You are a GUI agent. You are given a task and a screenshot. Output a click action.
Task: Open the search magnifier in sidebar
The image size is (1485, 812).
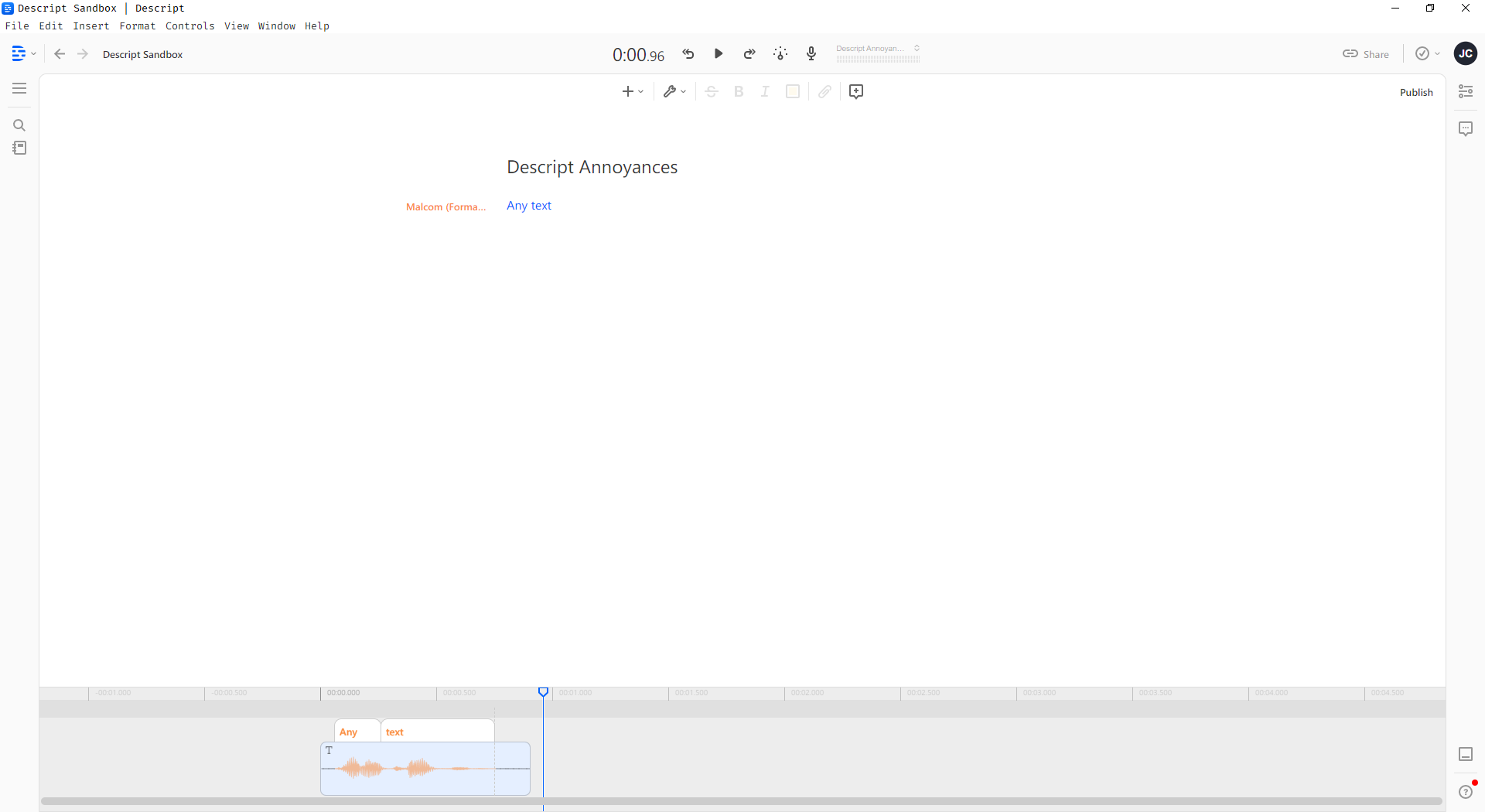pyautogui.click(x=19, y=125)
